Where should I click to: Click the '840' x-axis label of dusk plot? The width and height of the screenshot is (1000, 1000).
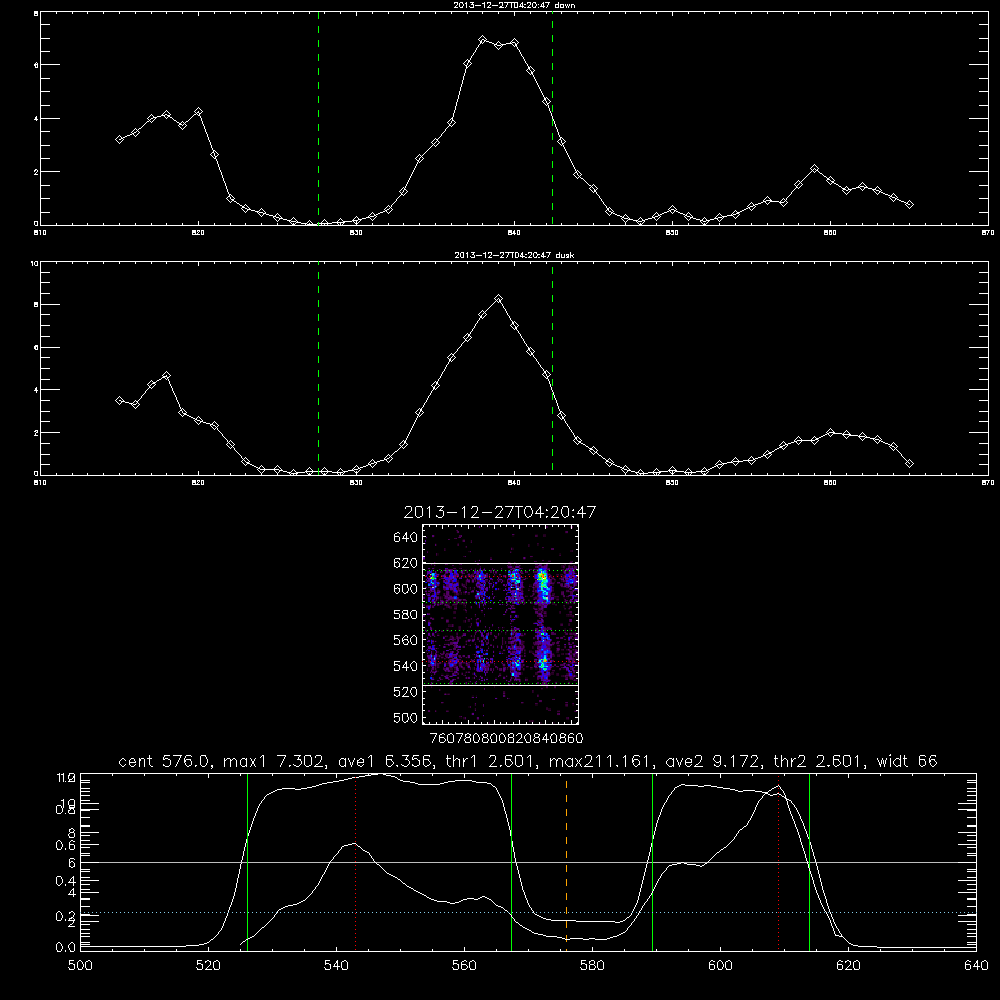[514, 483]
